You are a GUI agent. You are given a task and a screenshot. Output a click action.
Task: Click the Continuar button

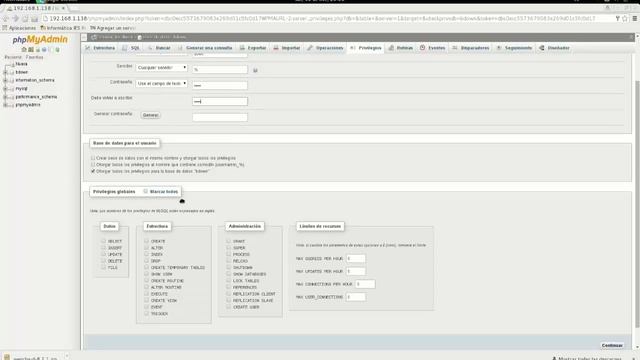[x=612, y=345]
